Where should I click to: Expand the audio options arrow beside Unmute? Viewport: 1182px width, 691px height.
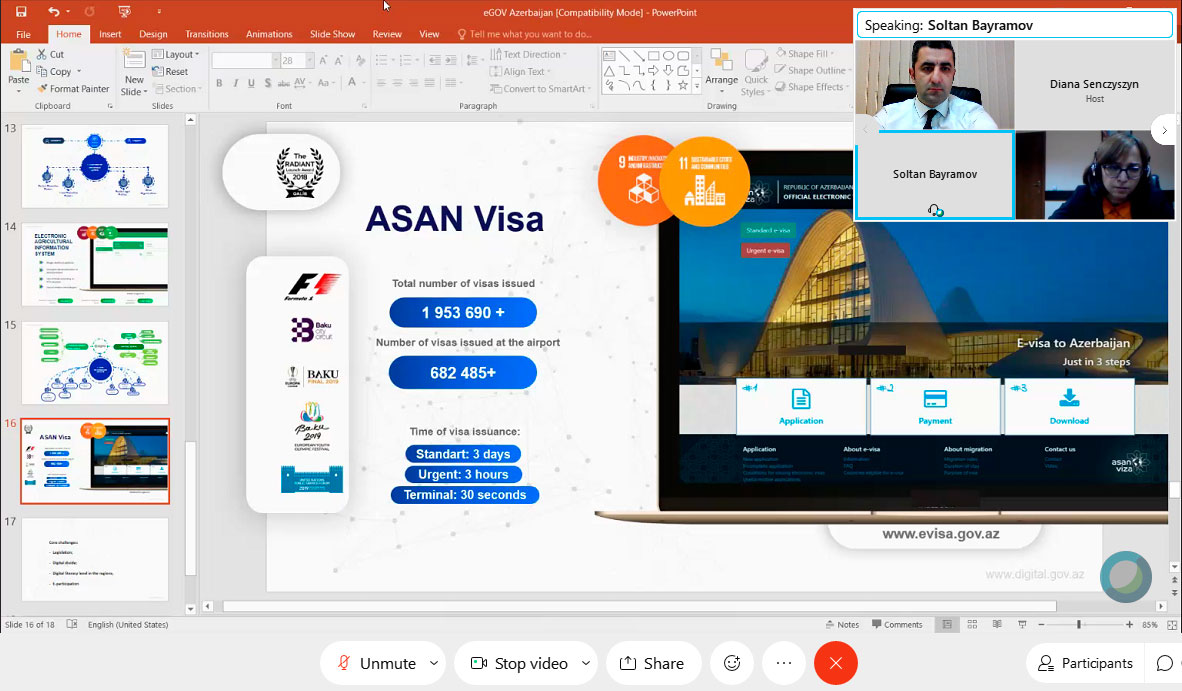(434, 663)
